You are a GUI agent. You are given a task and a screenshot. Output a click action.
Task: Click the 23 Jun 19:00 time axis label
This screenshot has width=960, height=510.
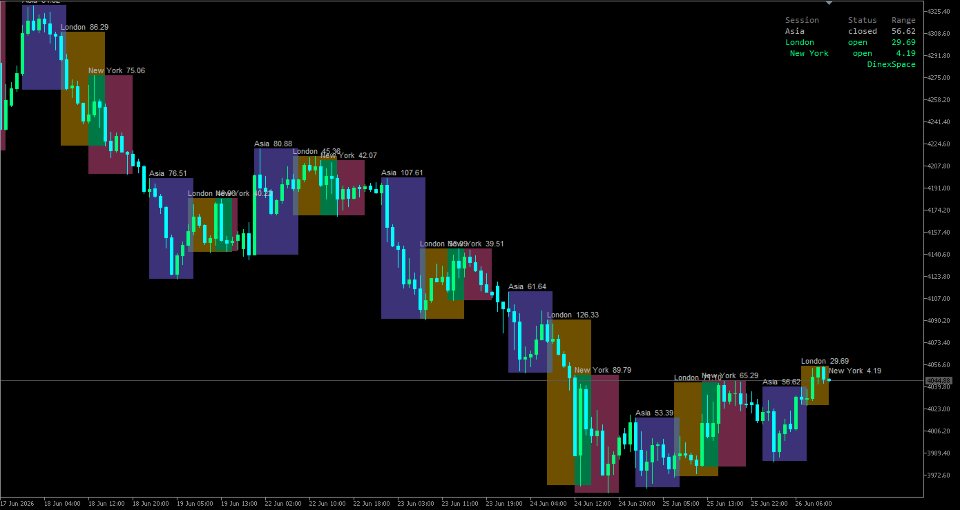(x=504, y=504)
